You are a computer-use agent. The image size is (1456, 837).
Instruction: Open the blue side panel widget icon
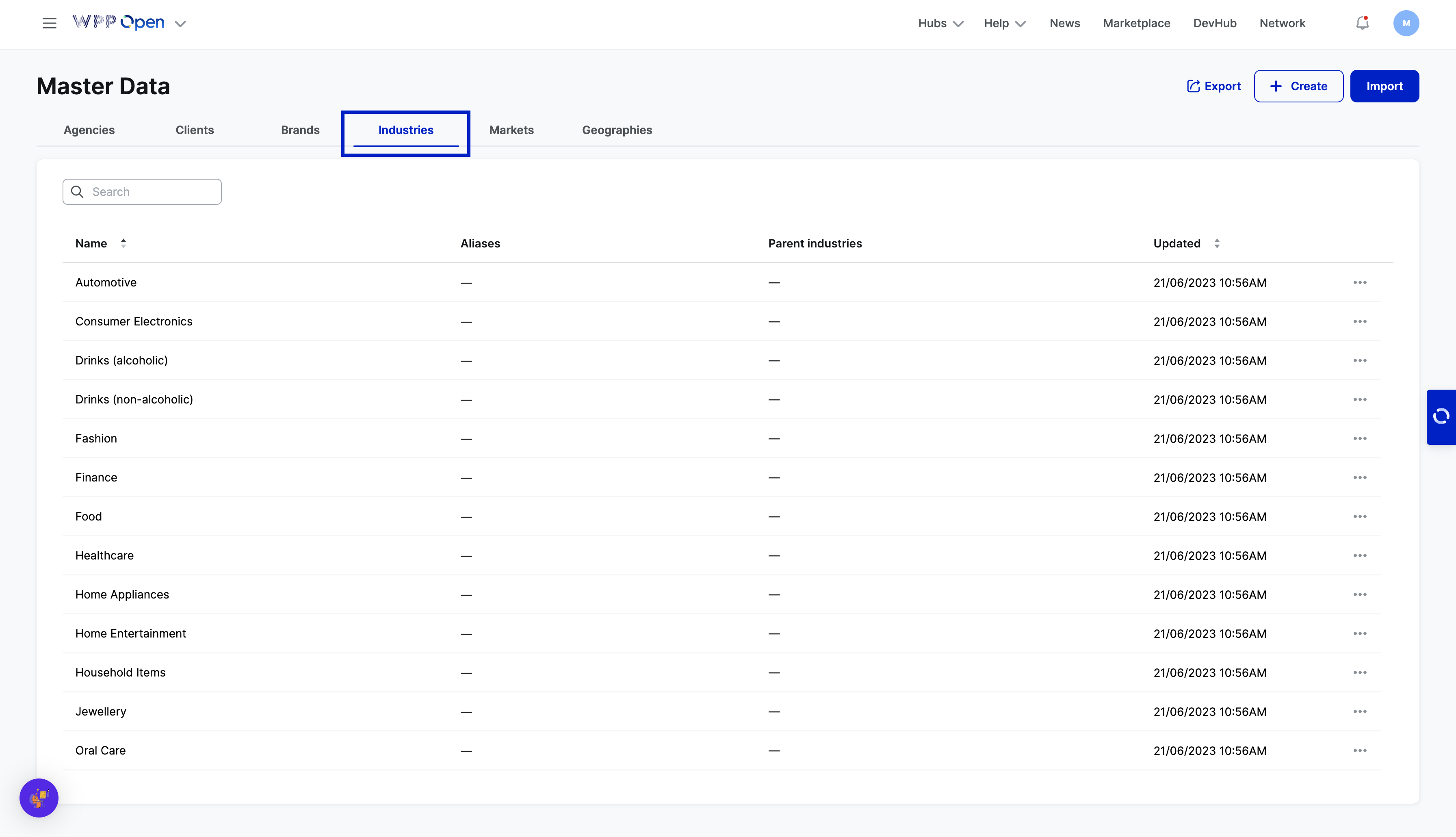click(x=1441, y=416)
